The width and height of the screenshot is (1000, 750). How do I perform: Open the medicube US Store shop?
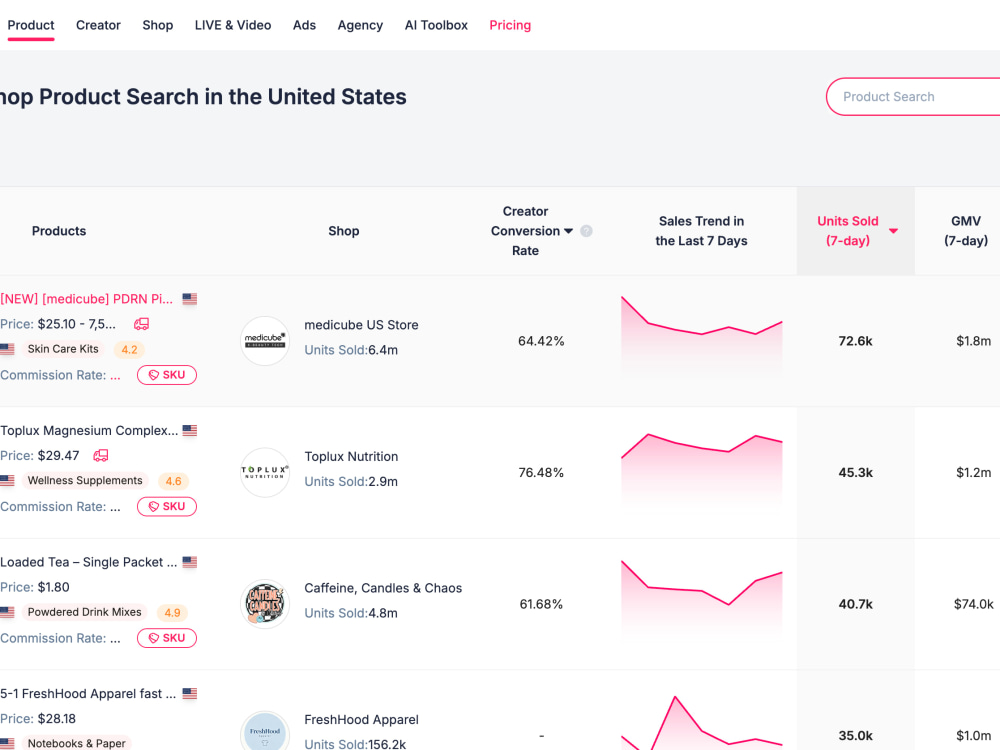362,325
